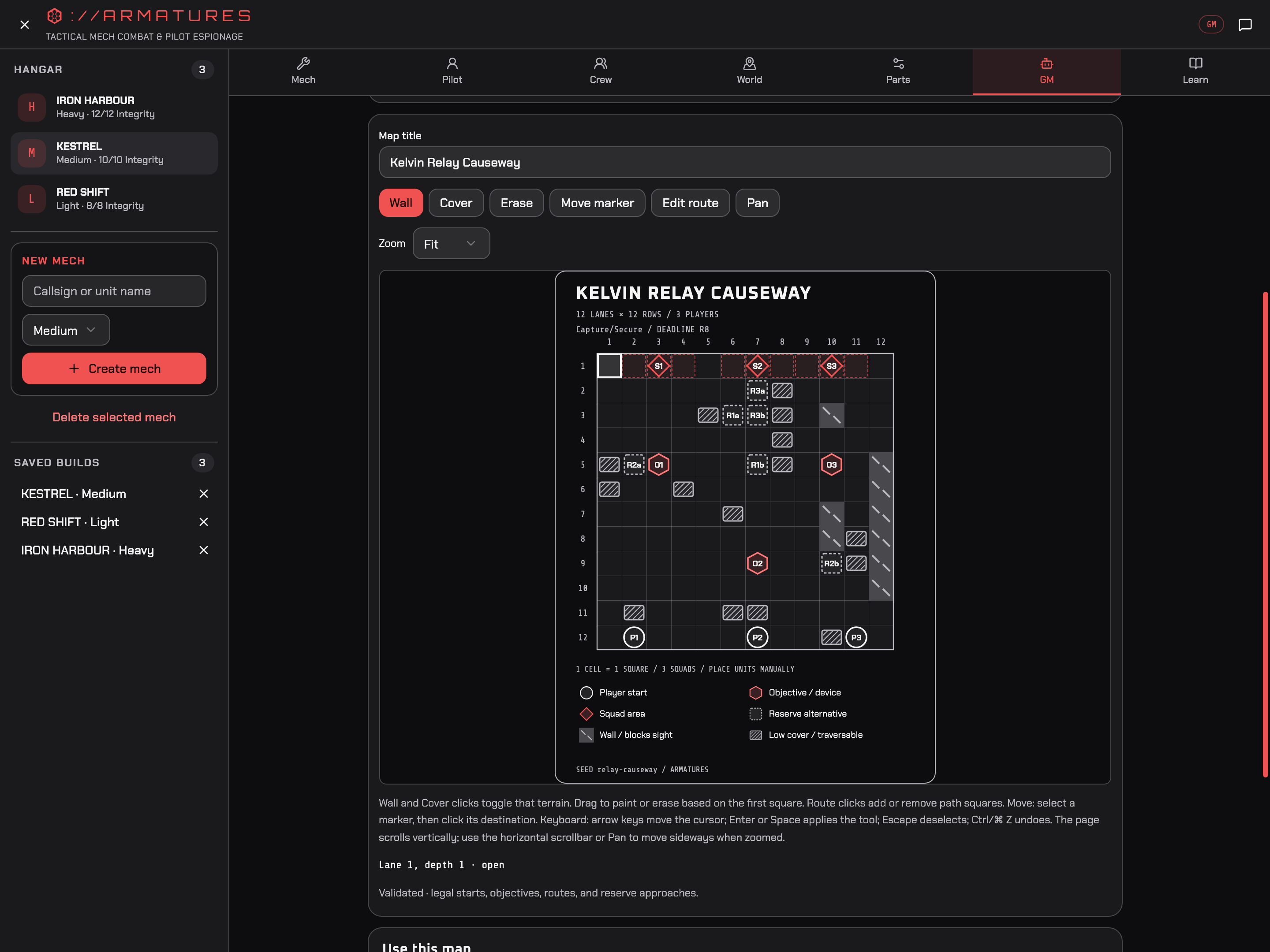
Task: Switch to the Parts tab
Action: click(x=898, y=71)
